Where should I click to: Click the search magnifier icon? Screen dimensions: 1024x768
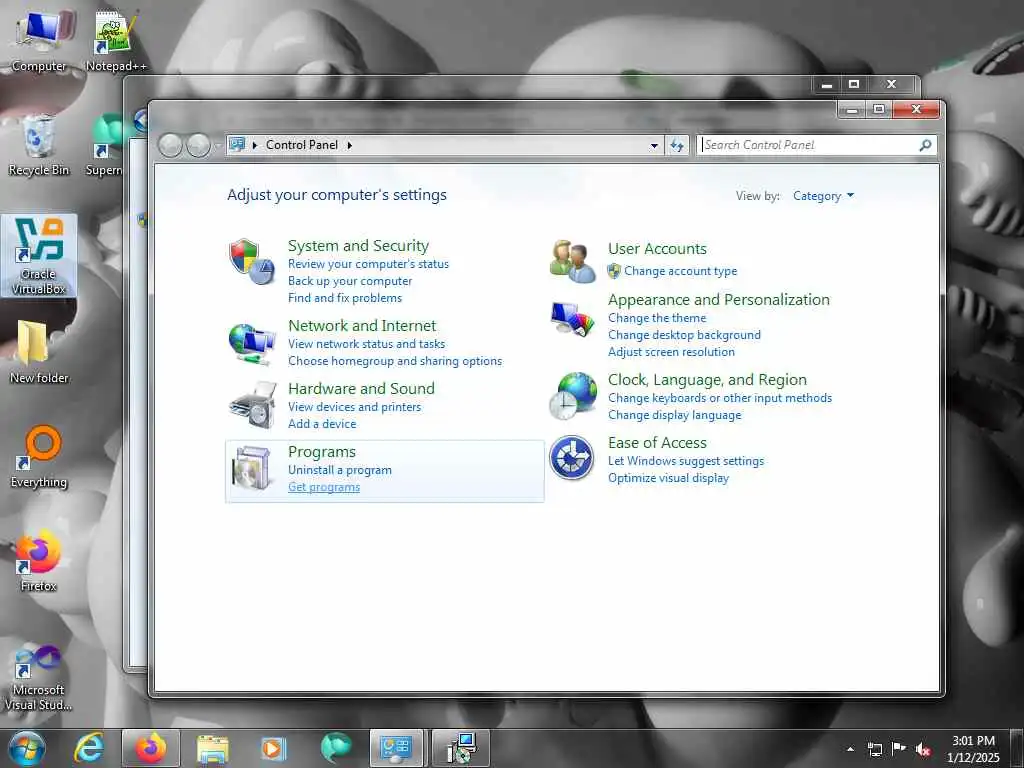point(925,145)
